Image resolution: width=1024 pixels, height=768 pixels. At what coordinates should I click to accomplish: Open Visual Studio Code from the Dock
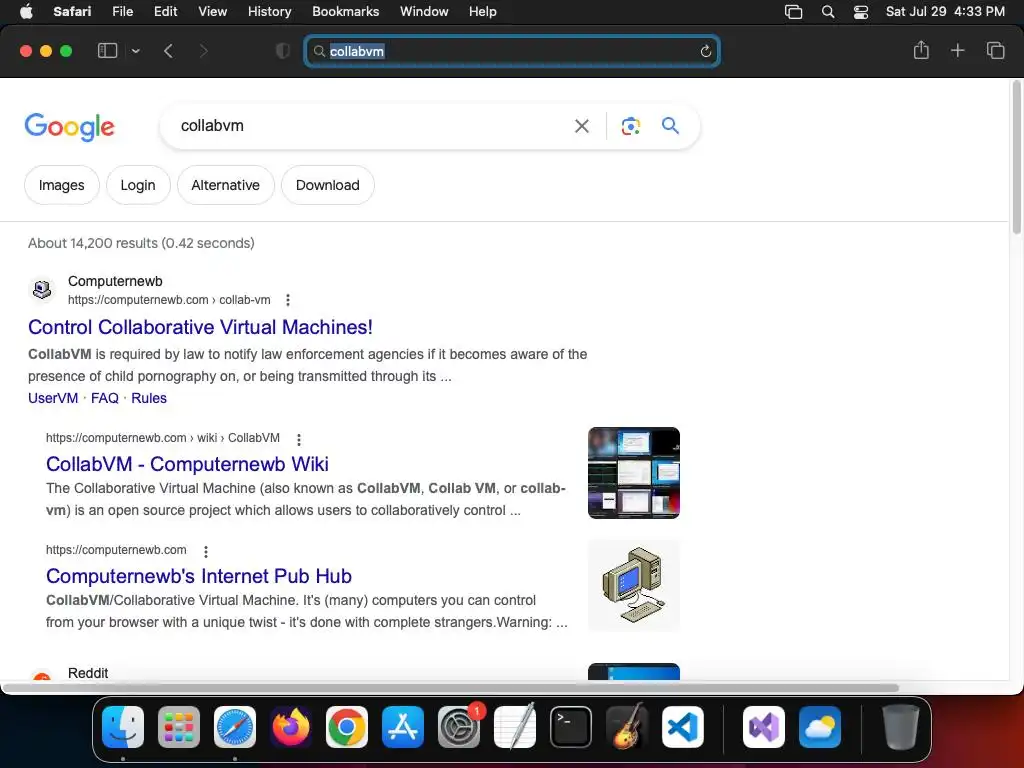683,727
